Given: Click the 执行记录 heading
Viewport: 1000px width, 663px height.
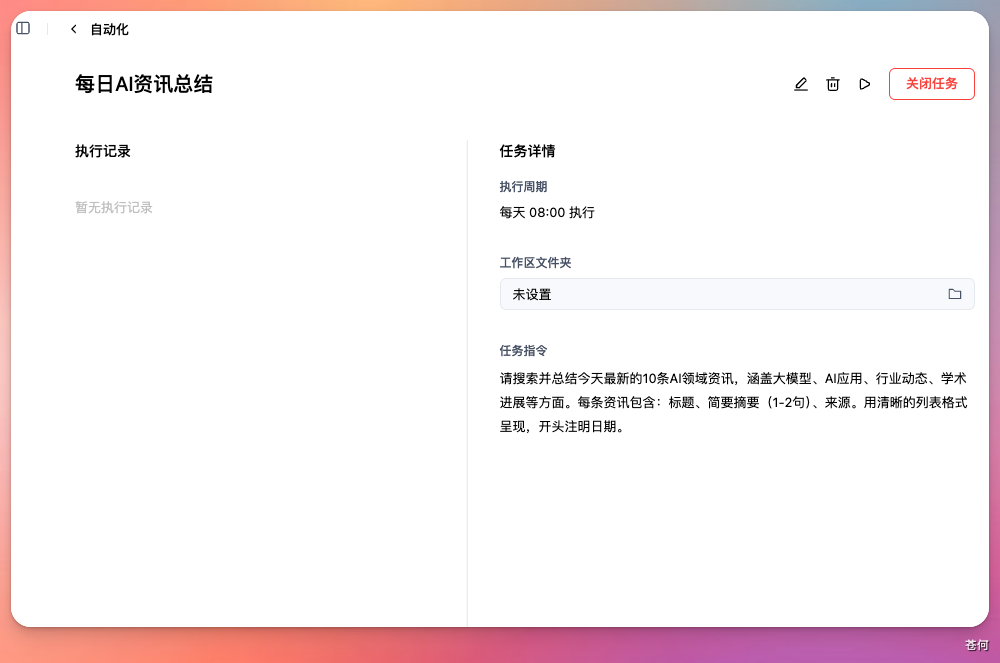Looking at the screenshot, I should tap(103, 151).
